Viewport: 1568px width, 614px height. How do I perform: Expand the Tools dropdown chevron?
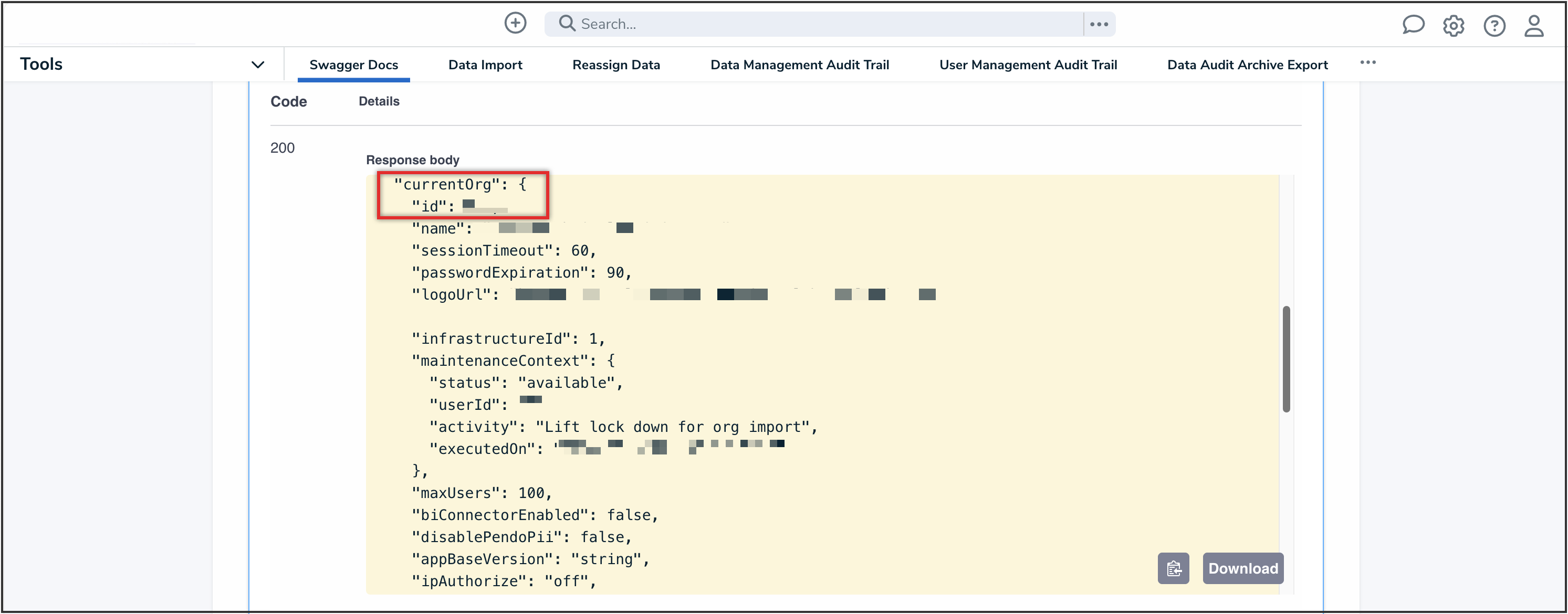click(257, 65)
